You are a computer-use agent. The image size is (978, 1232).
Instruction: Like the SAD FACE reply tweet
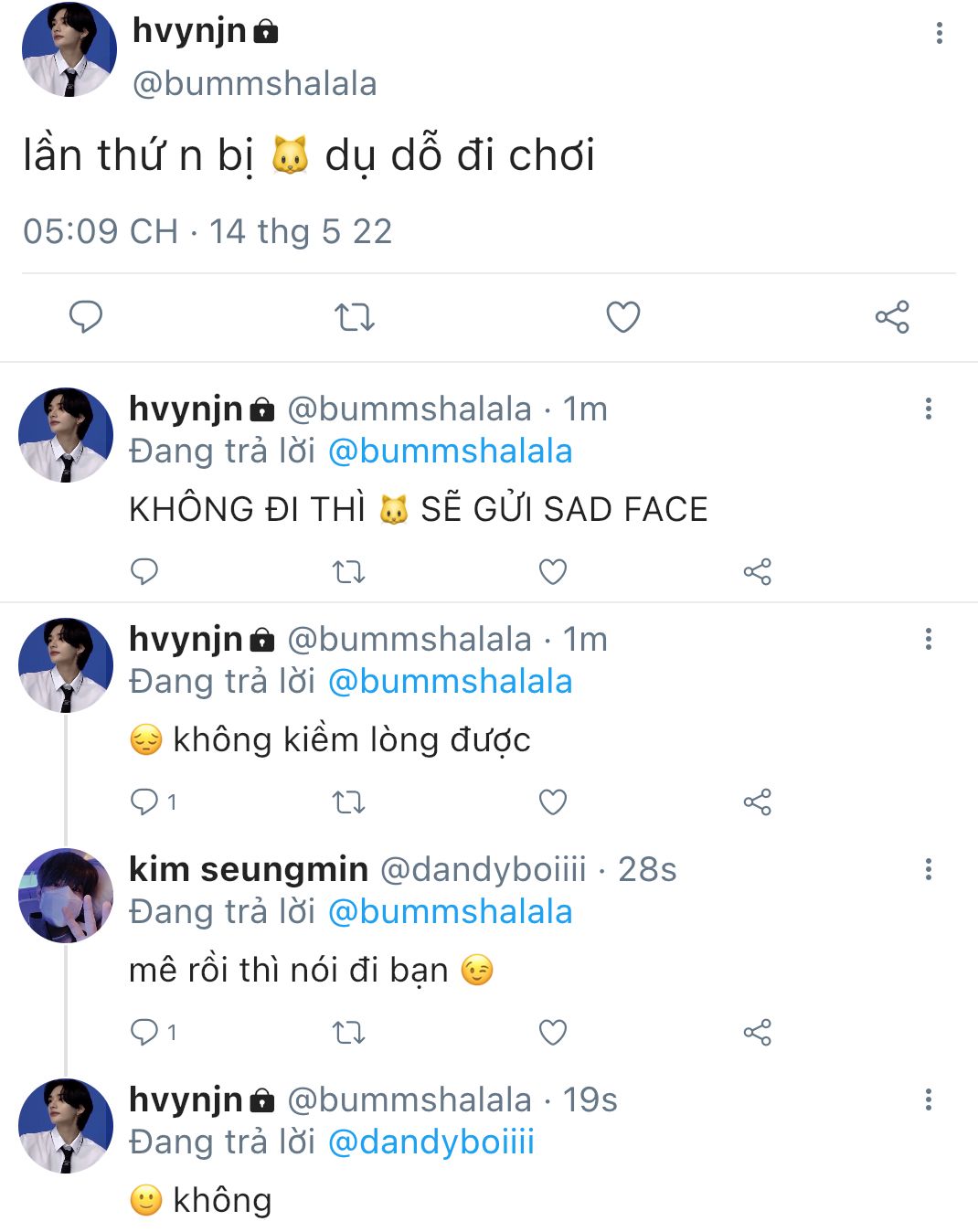click(552, 572)
